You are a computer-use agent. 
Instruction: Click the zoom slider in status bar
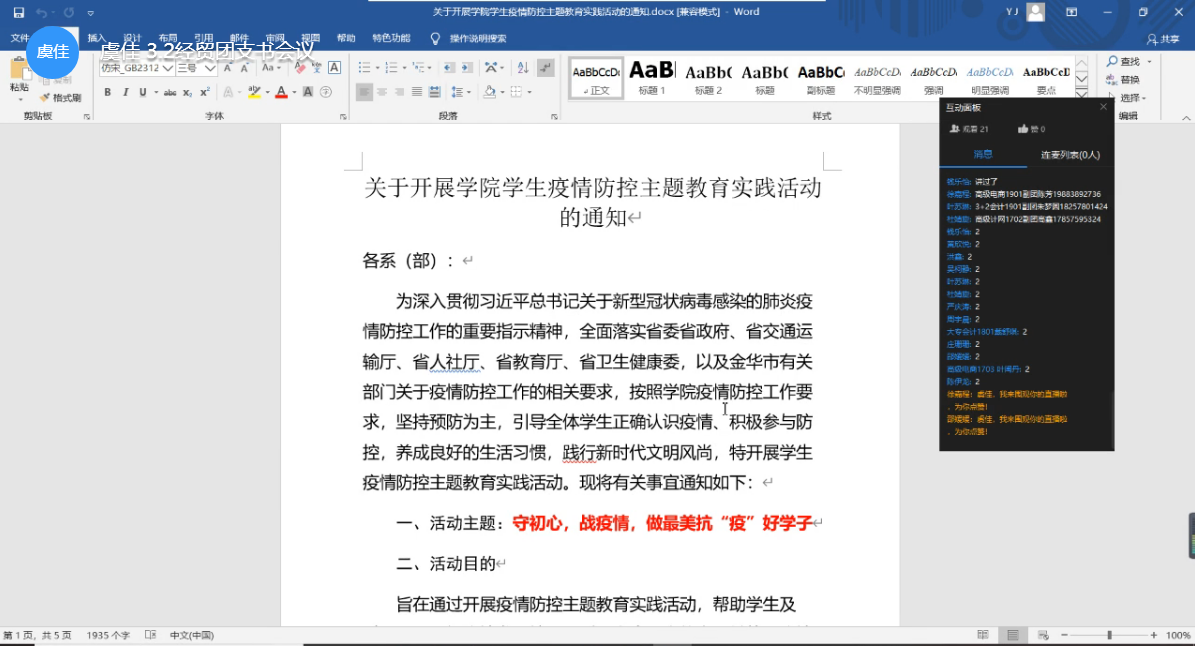1108,635
